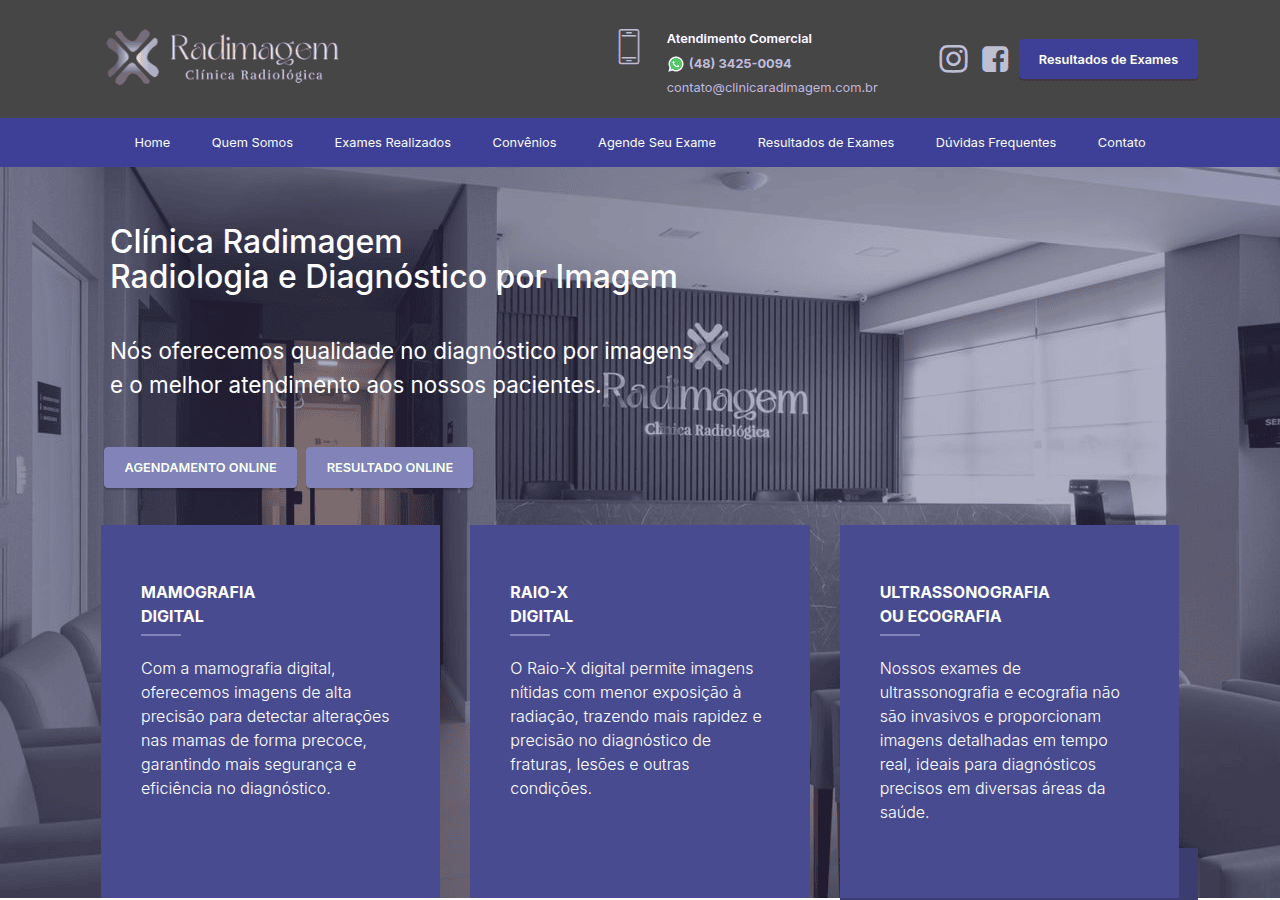Click the contato@clinicaradimagem.com.br email link

pos(772,88)
